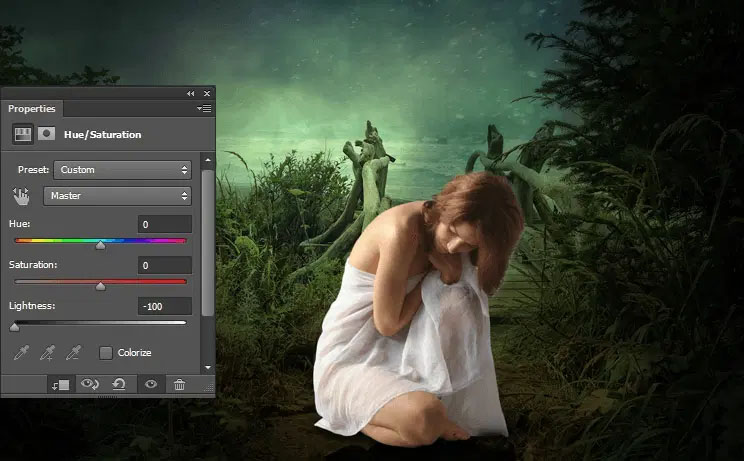The image size is (744, 461).
Task: Click the Lightness slider handle
Action: point(15,327)
